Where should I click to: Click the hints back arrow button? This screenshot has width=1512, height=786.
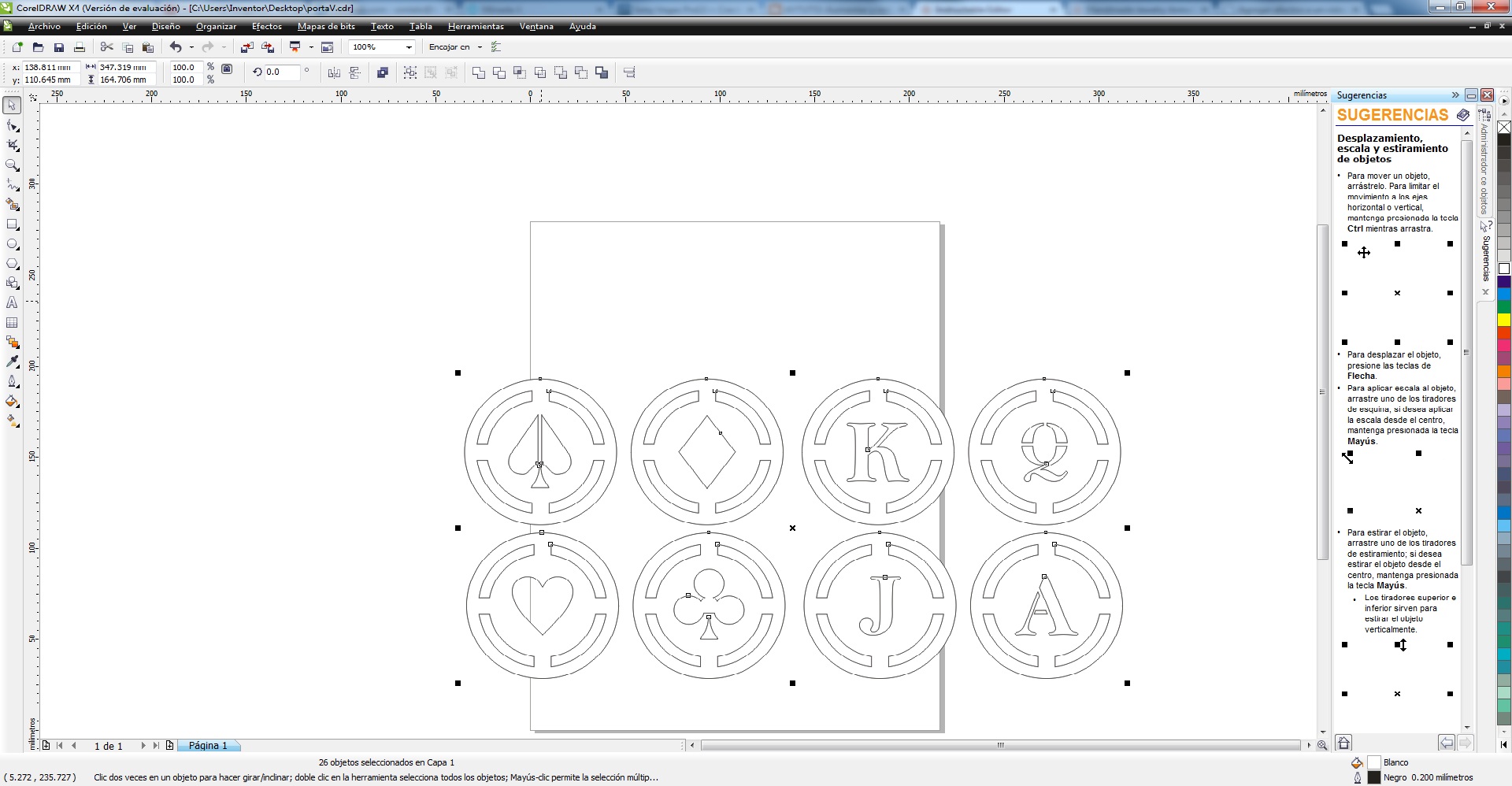pos(1446,742)
